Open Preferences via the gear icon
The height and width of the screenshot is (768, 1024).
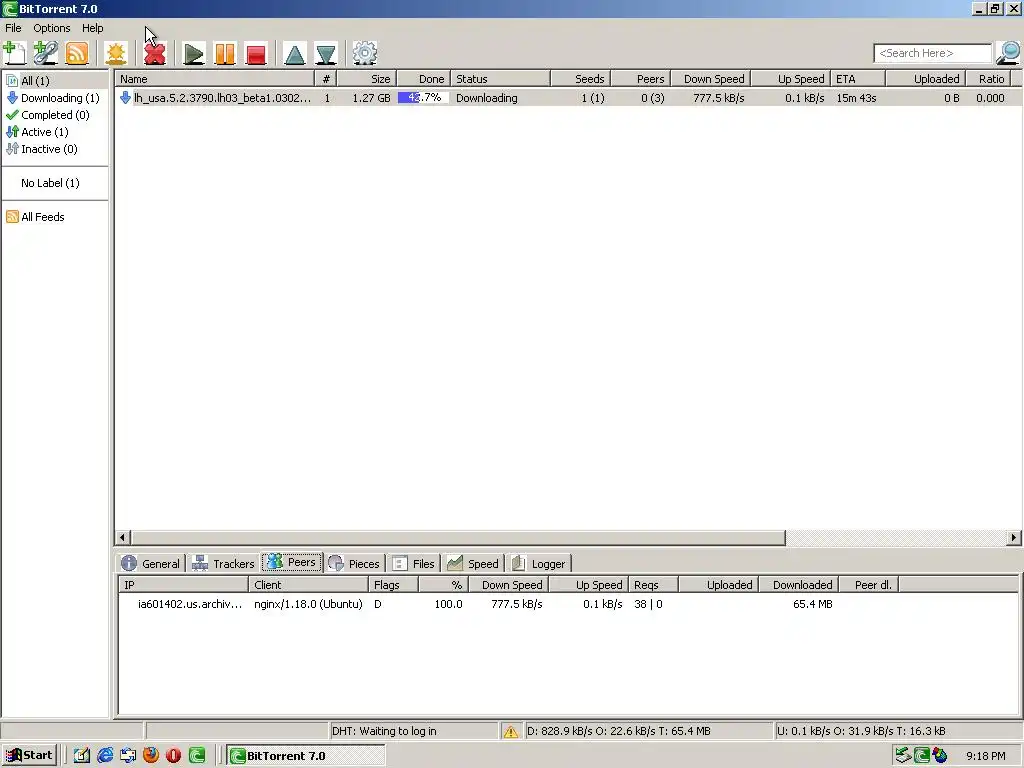[x=364, y=53]
